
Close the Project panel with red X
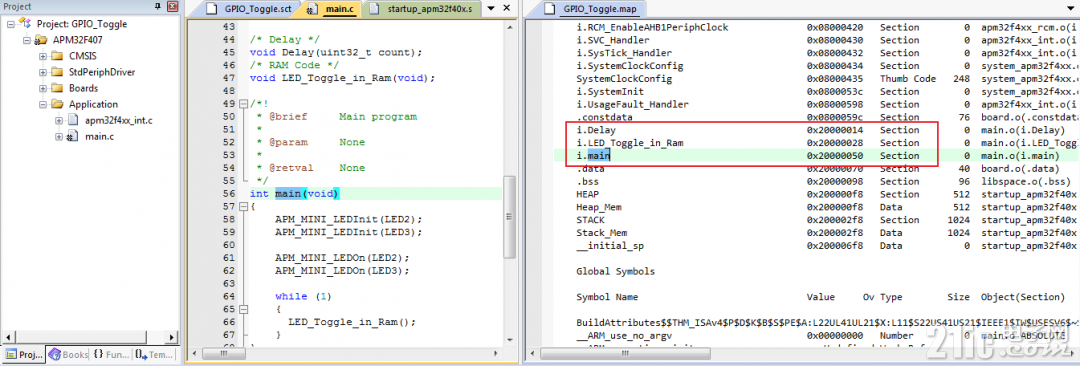coord(173,7)
